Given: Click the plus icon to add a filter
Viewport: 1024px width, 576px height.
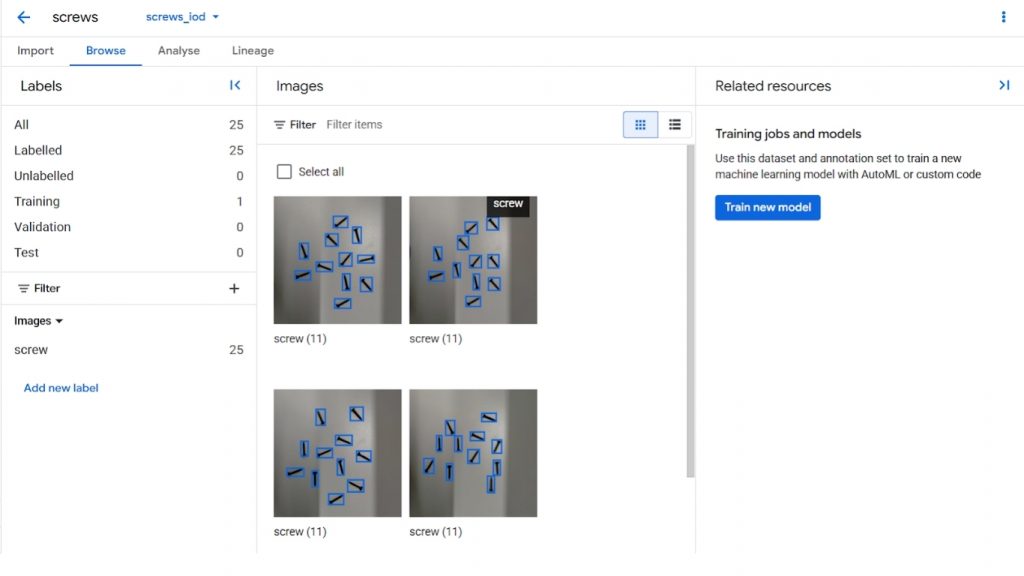Looking at the screenshot, I should (x=234, y=289).
